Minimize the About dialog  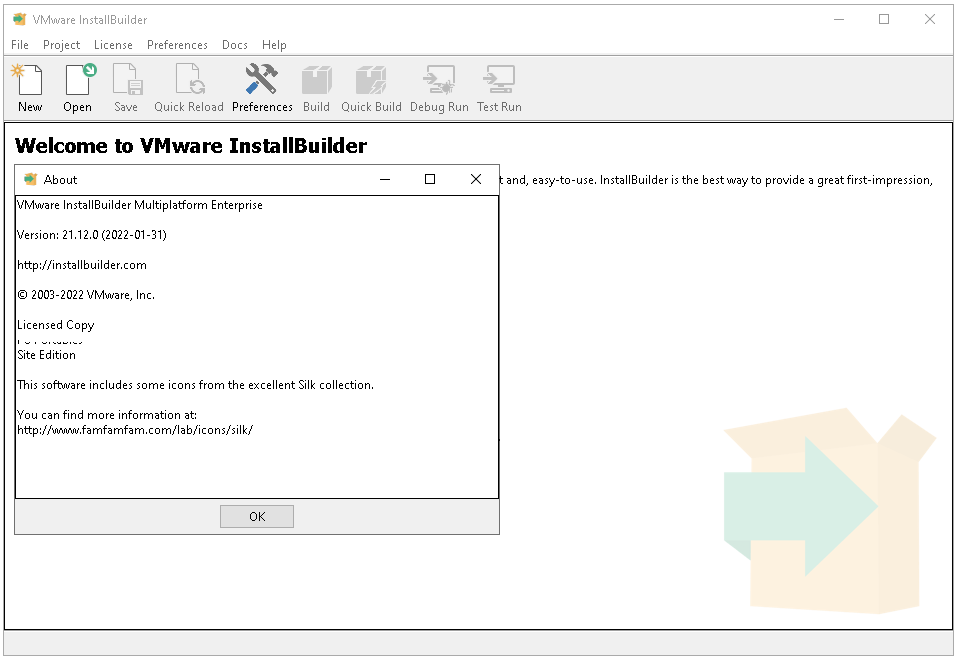click(x=385, y=179)
